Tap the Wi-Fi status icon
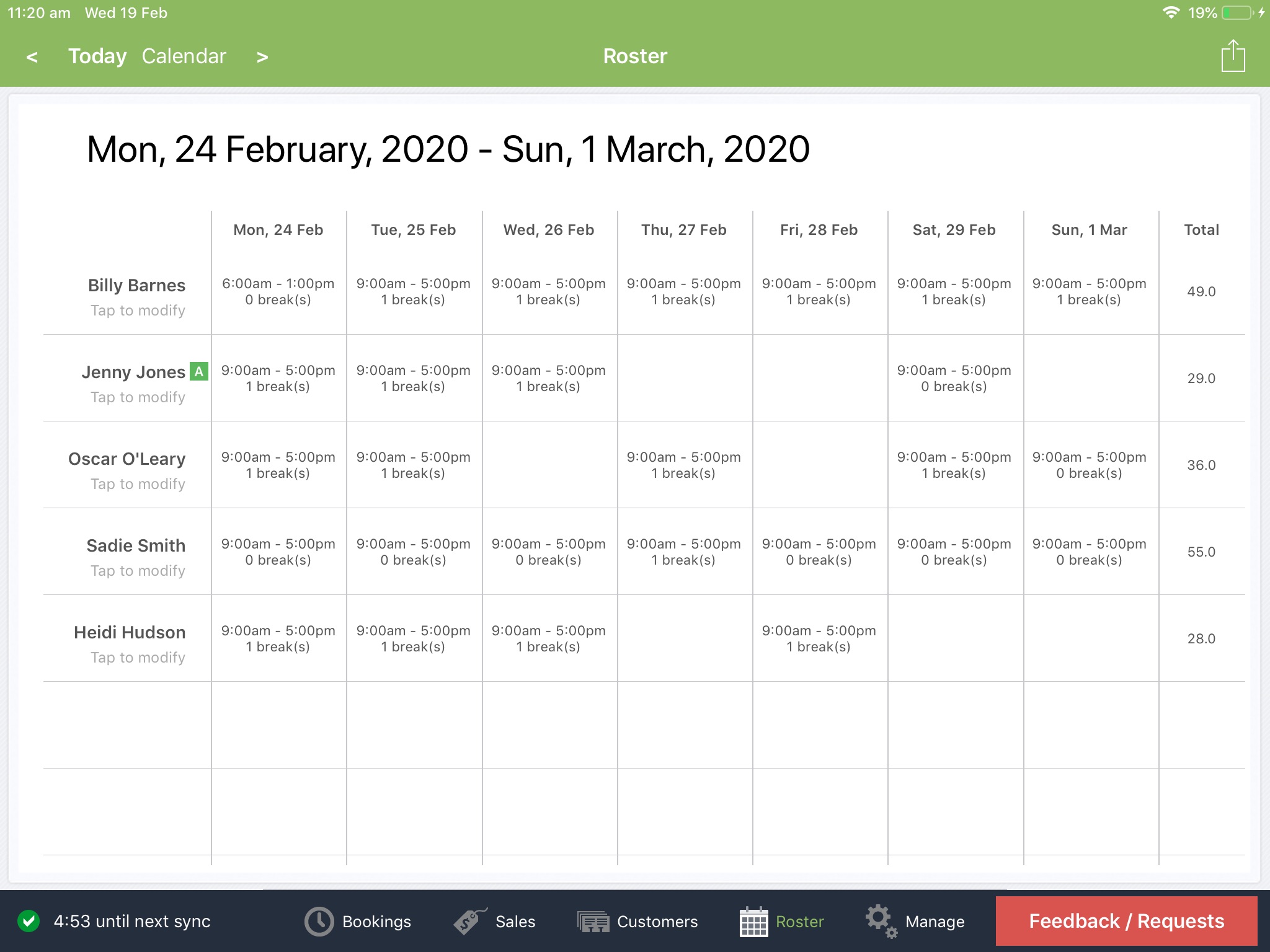 (1172, 12)
